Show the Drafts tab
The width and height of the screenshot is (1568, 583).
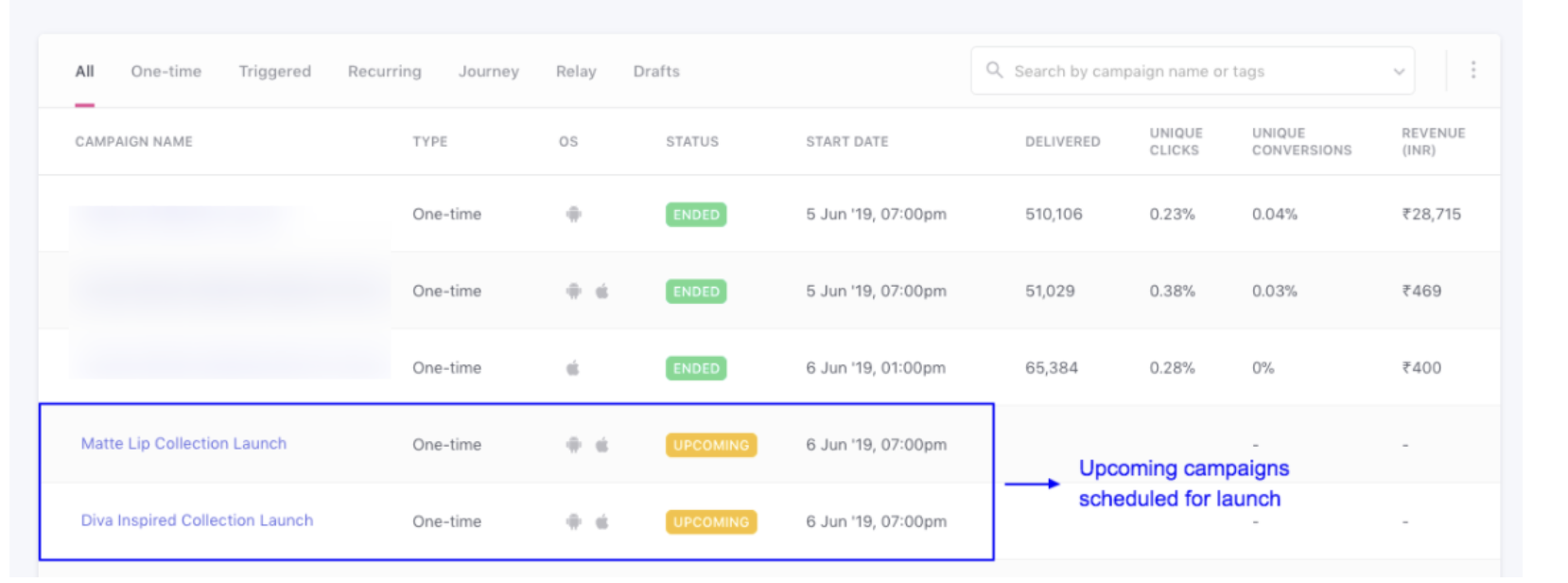pos(656,71)
